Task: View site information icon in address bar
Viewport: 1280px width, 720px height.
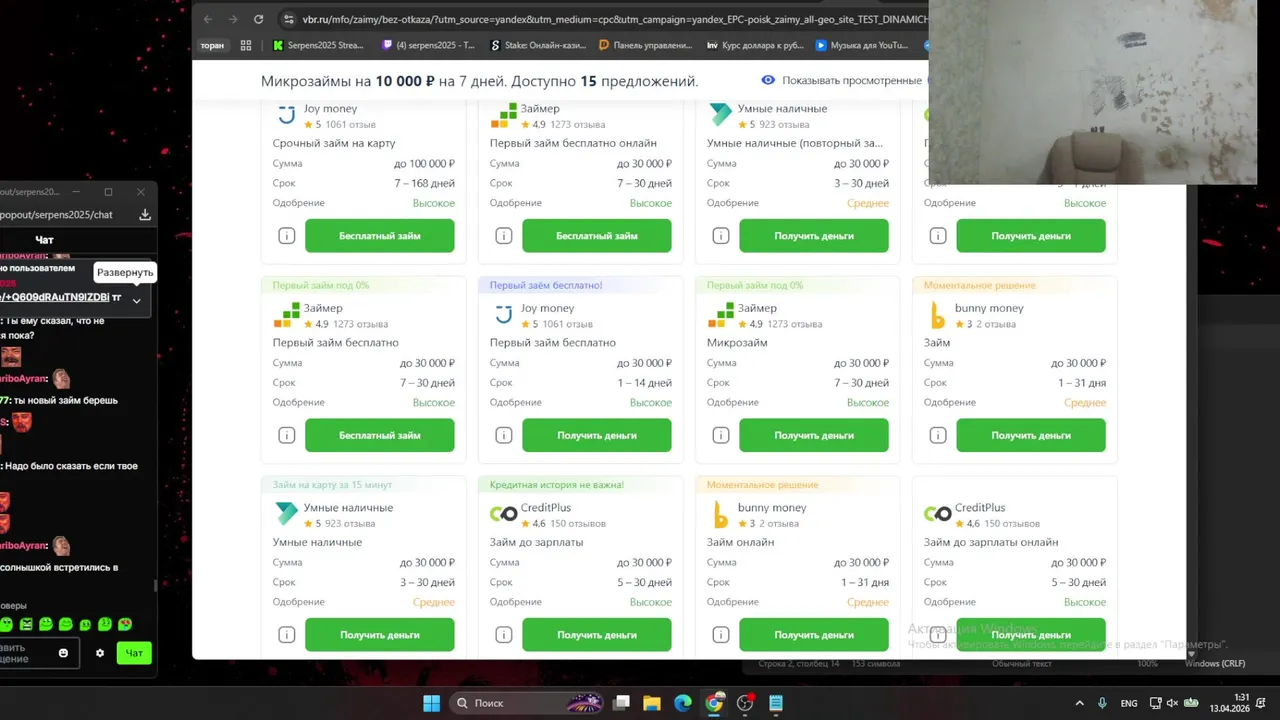Action: pyautogui.click(x=289, y=19)
